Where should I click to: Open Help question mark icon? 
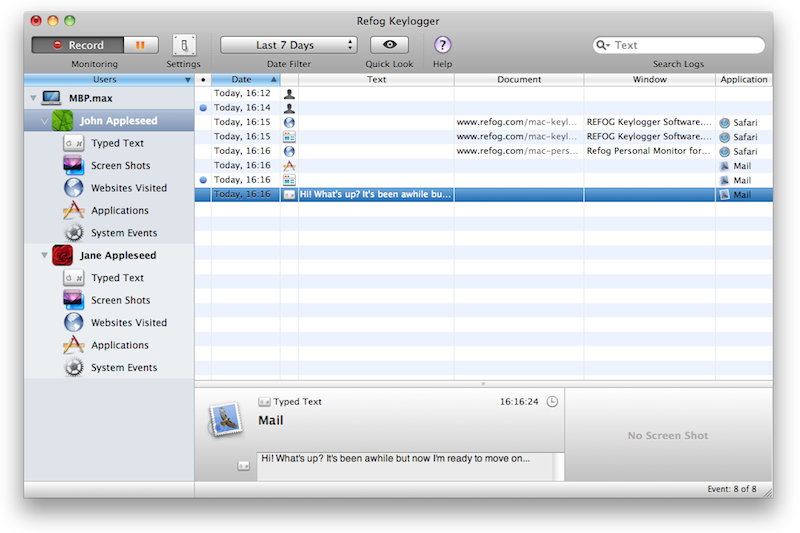pos(442,45)
